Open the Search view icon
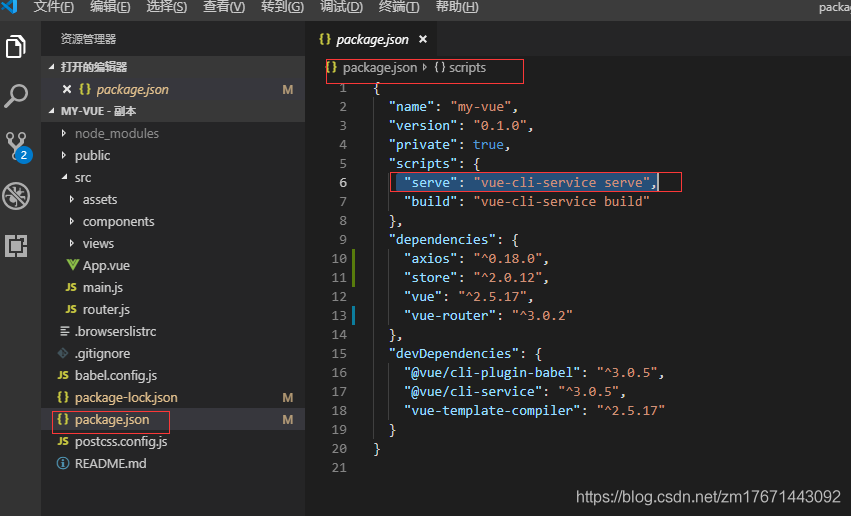 point(17,96)
